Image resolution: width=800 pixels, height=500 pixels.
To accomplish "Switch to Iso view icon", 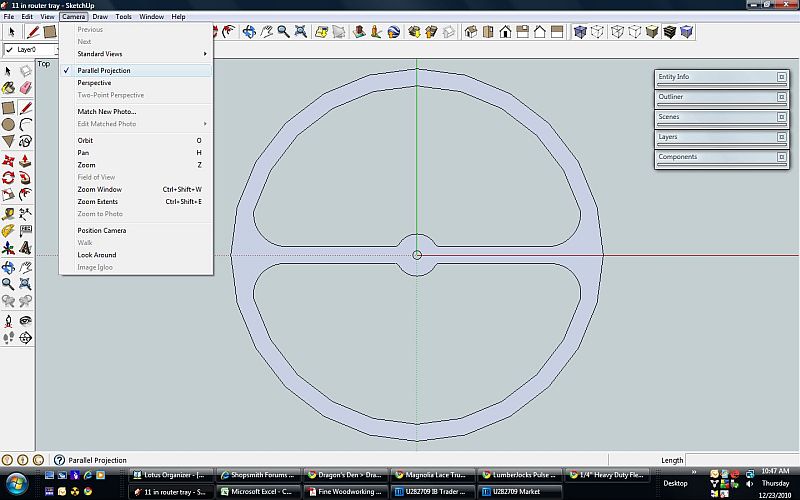I will pyautogui.click(x=470, y=32).
